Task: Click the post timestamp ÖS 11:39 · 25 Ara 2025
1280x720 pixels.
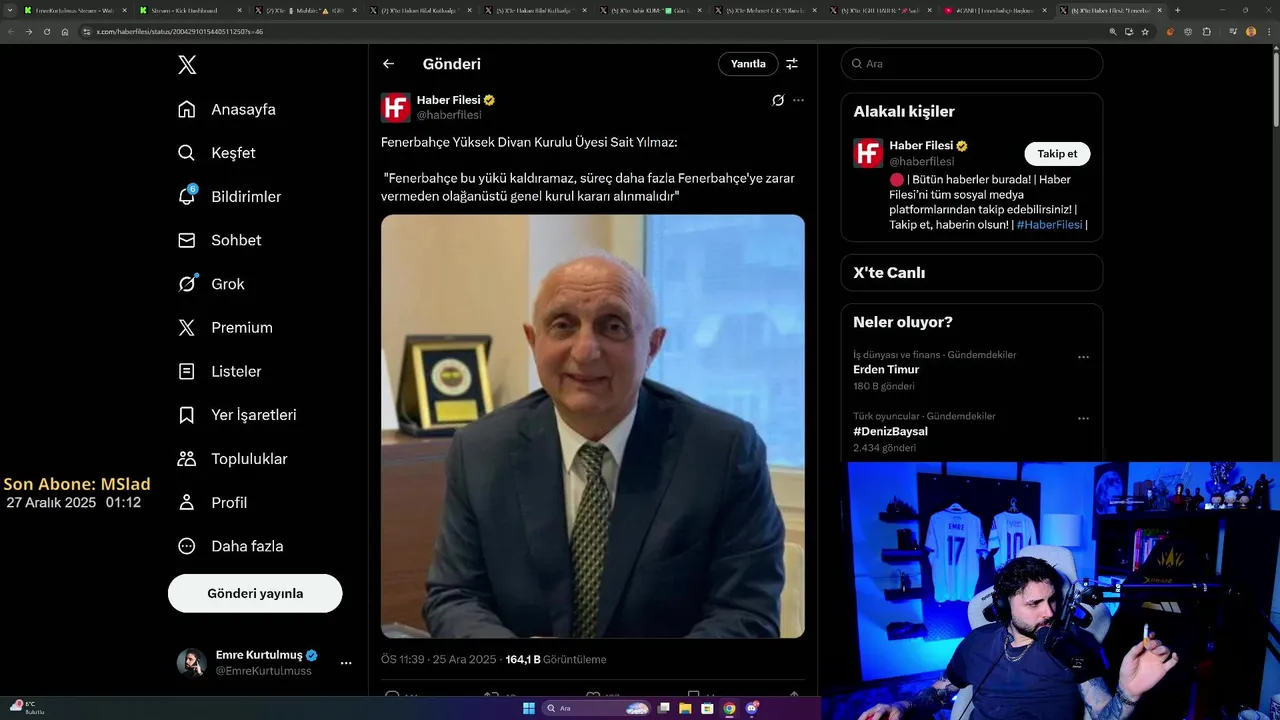Action: [439, 660]
